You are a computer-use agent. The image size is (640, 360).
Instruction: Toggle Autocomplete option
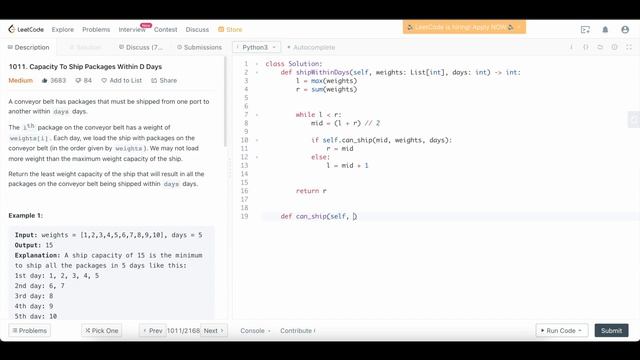[311, 47]
